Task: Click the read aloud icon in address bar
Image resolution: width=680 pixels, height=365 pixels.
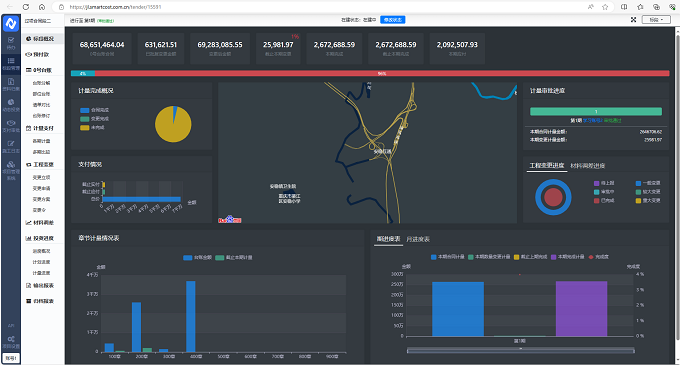Action: pos(591,7)
